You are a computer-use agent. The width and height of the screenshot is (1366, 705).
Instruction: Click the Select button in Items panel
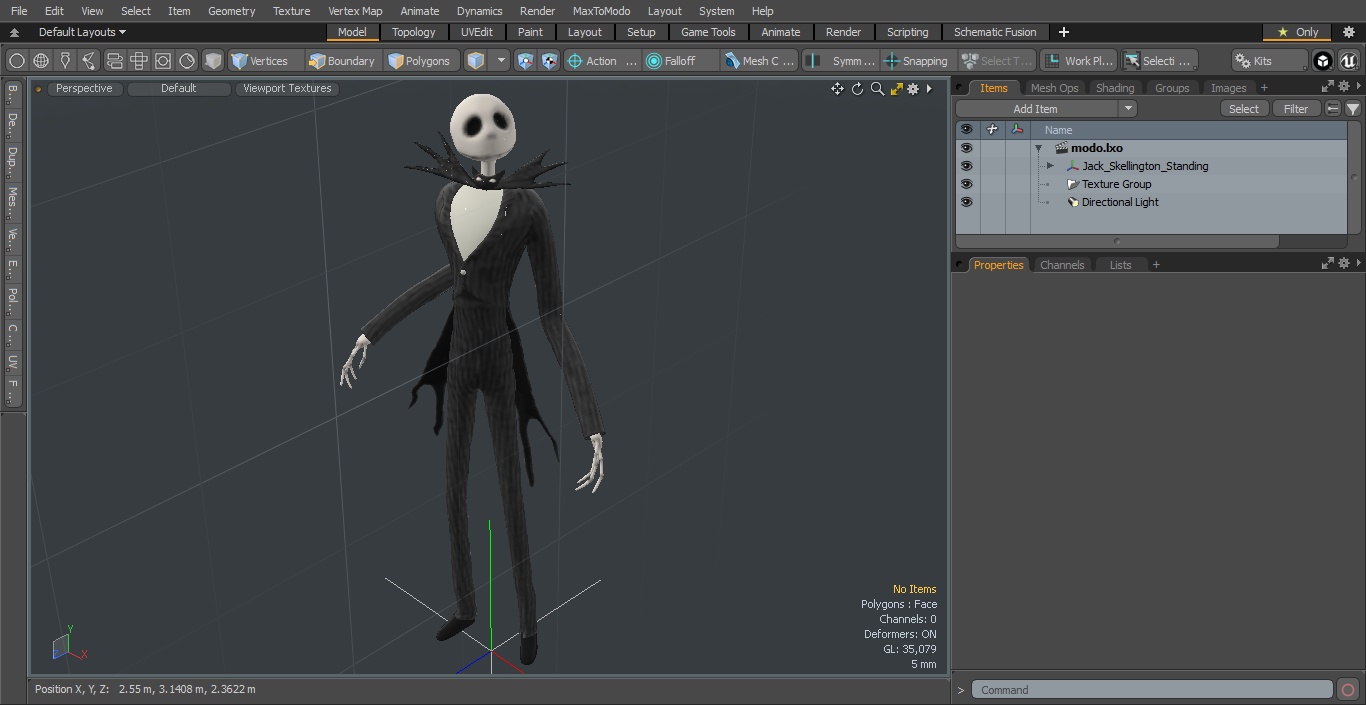(x=1244, y=109)
